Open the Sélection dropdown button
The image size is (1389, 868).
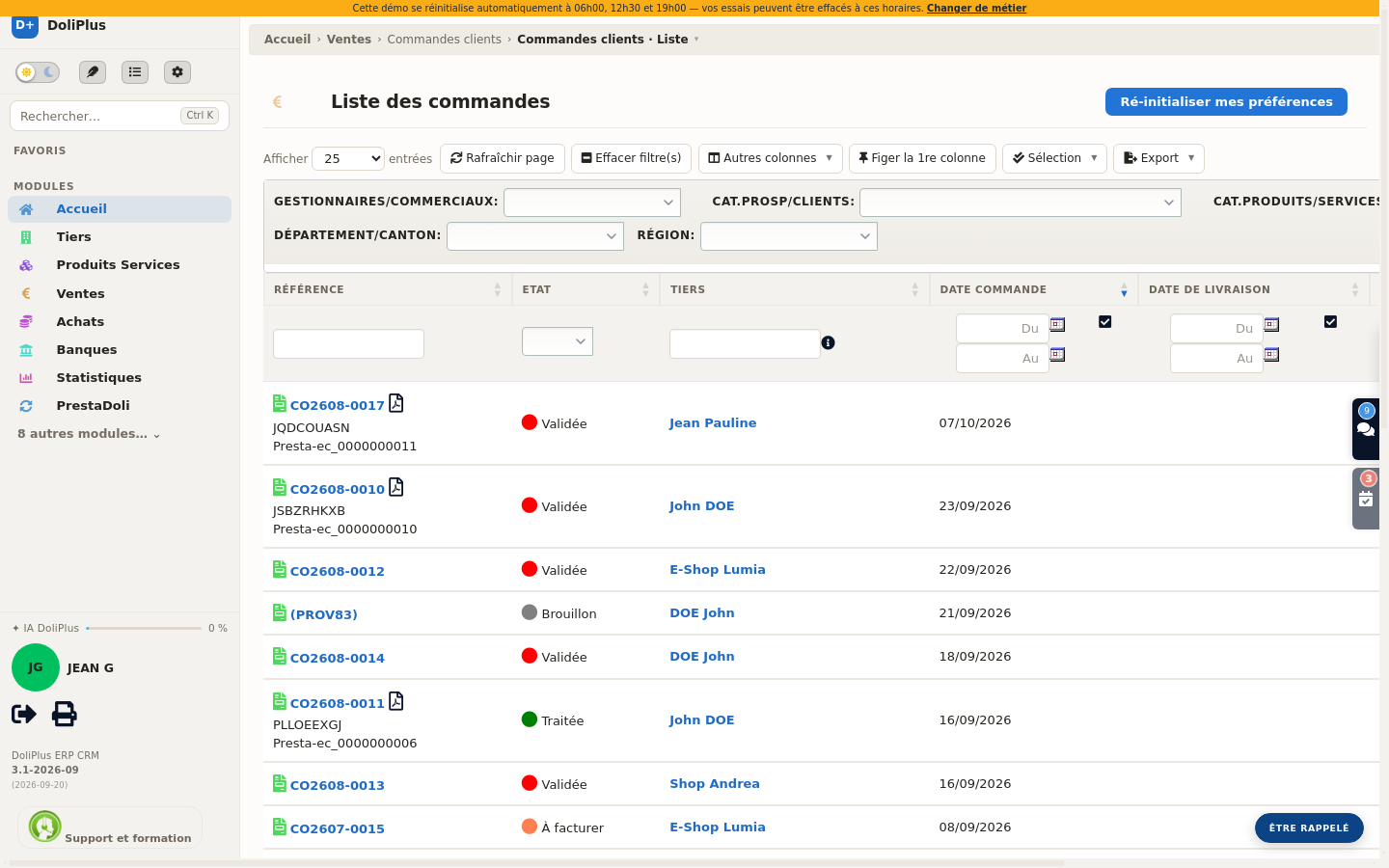pyautogui.click(x=1054, y=158)
